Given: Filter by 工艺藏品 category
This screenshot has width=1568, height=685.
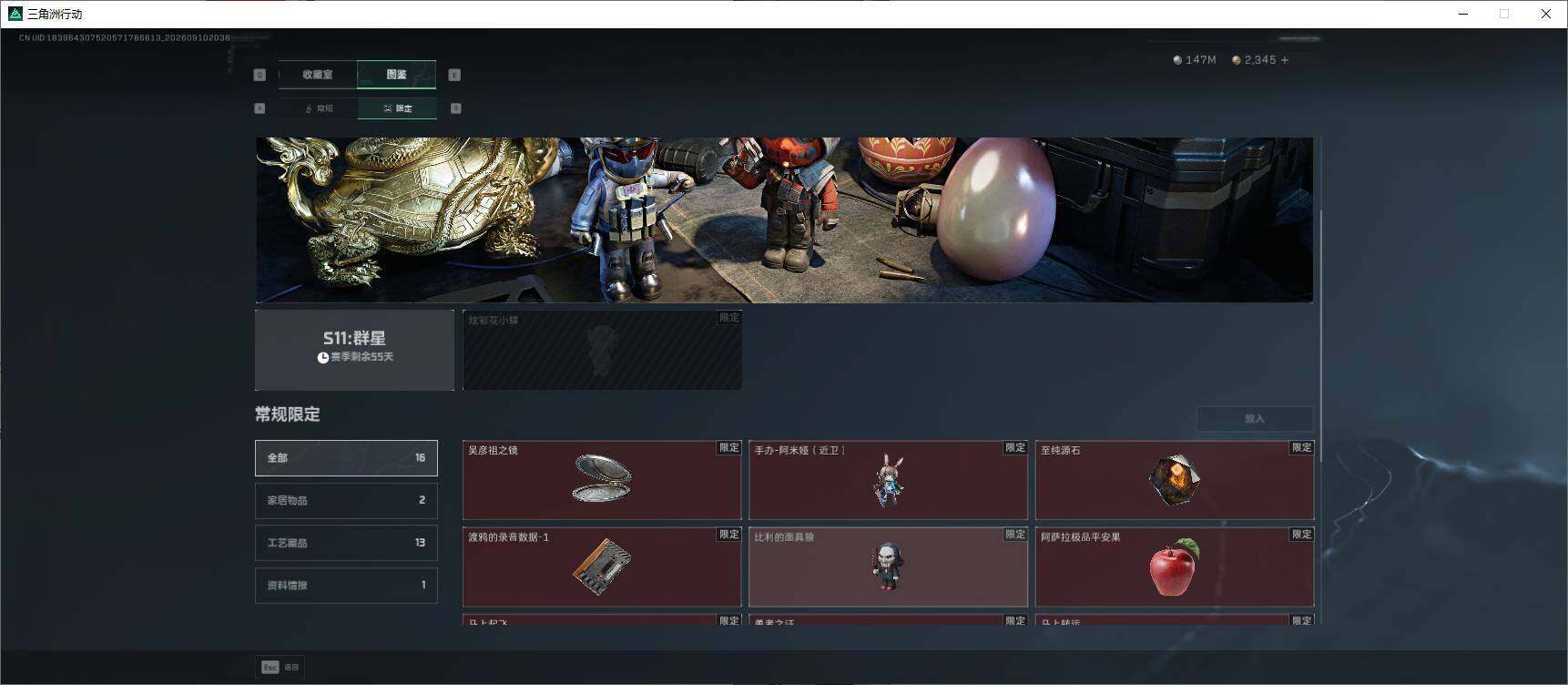Looking at the screenshot, I should pyautogui.click(x=346, y=543).
